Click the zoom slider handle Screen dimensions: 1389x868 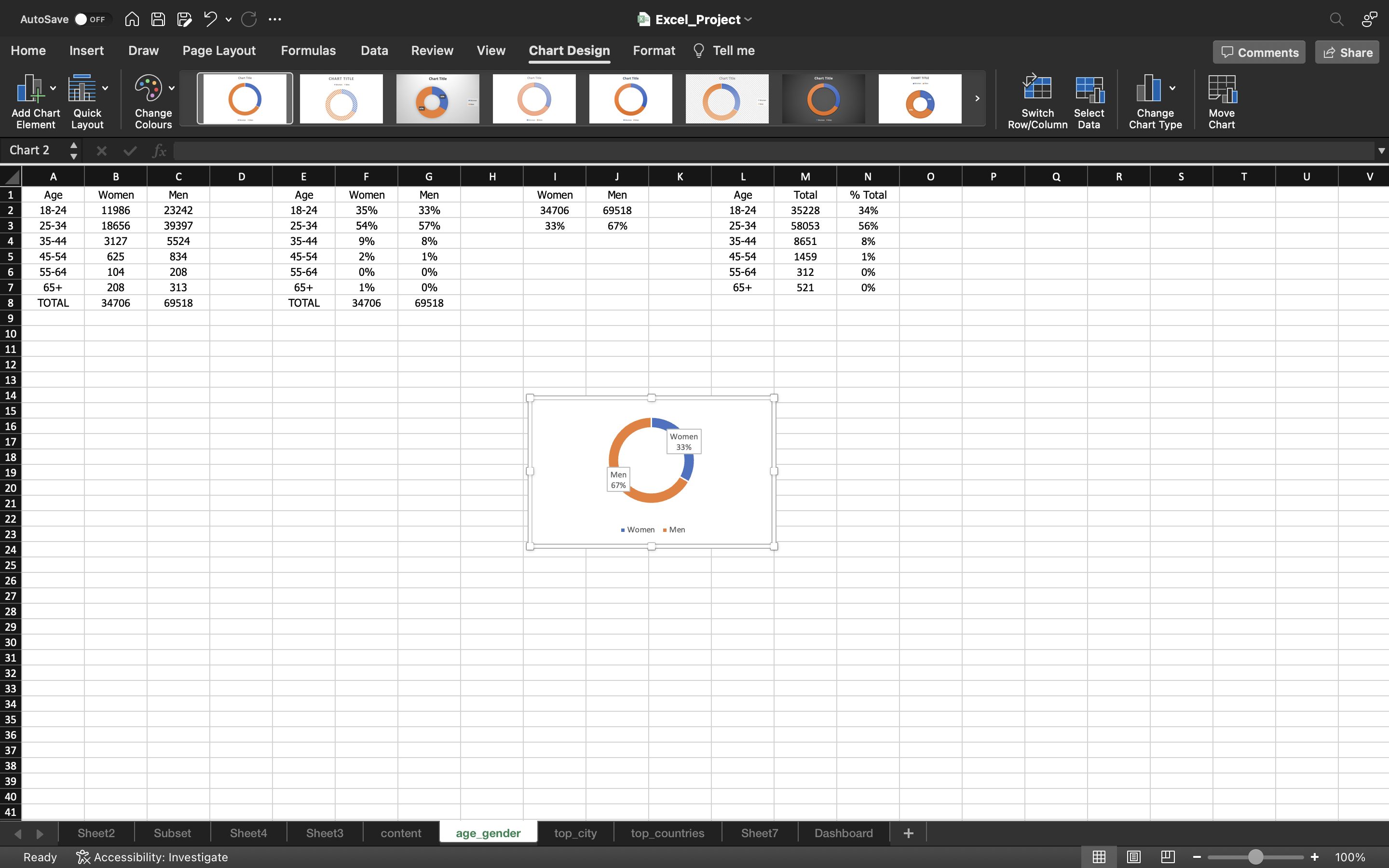point(1256,857)
